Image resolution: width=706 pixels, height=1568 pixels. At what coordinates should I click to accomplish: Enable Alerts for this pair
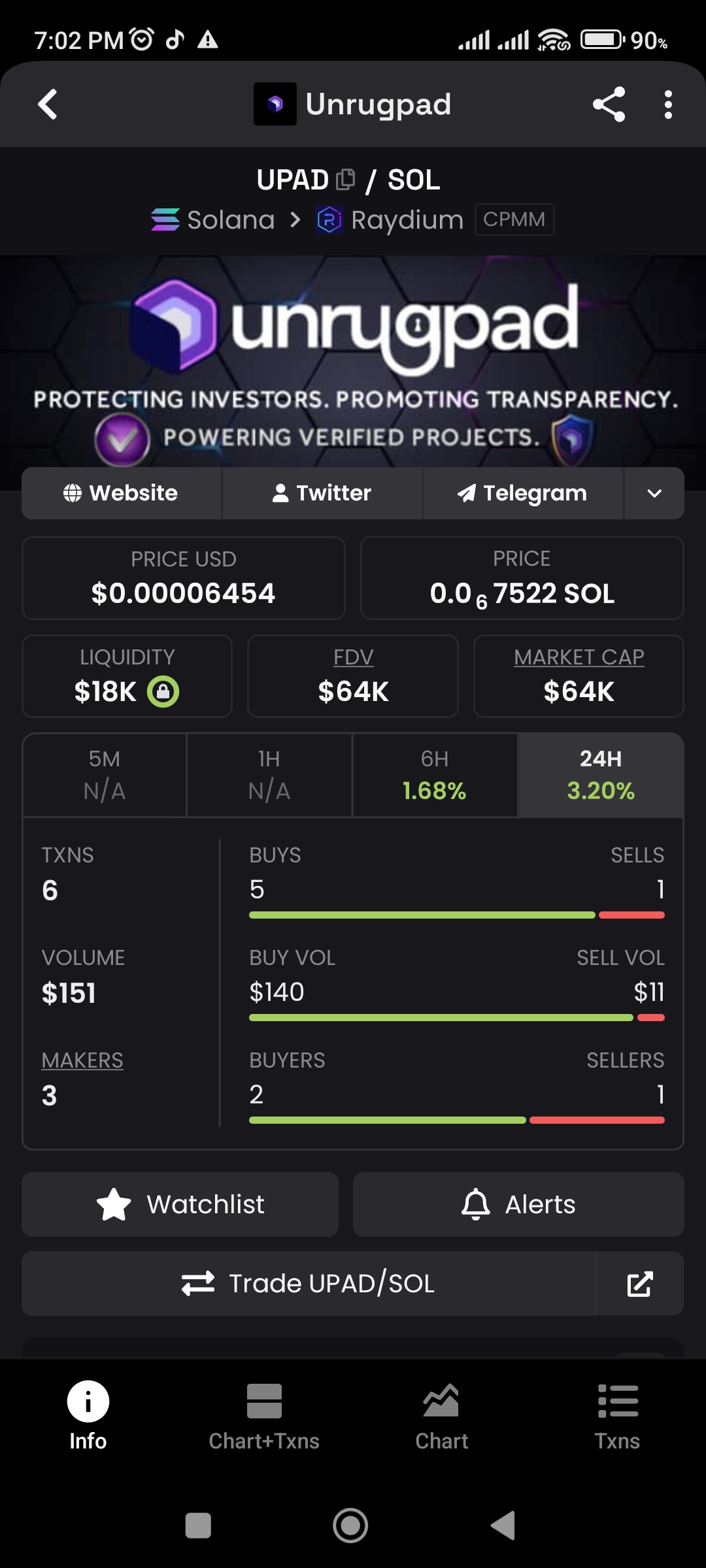[518, 1204]
